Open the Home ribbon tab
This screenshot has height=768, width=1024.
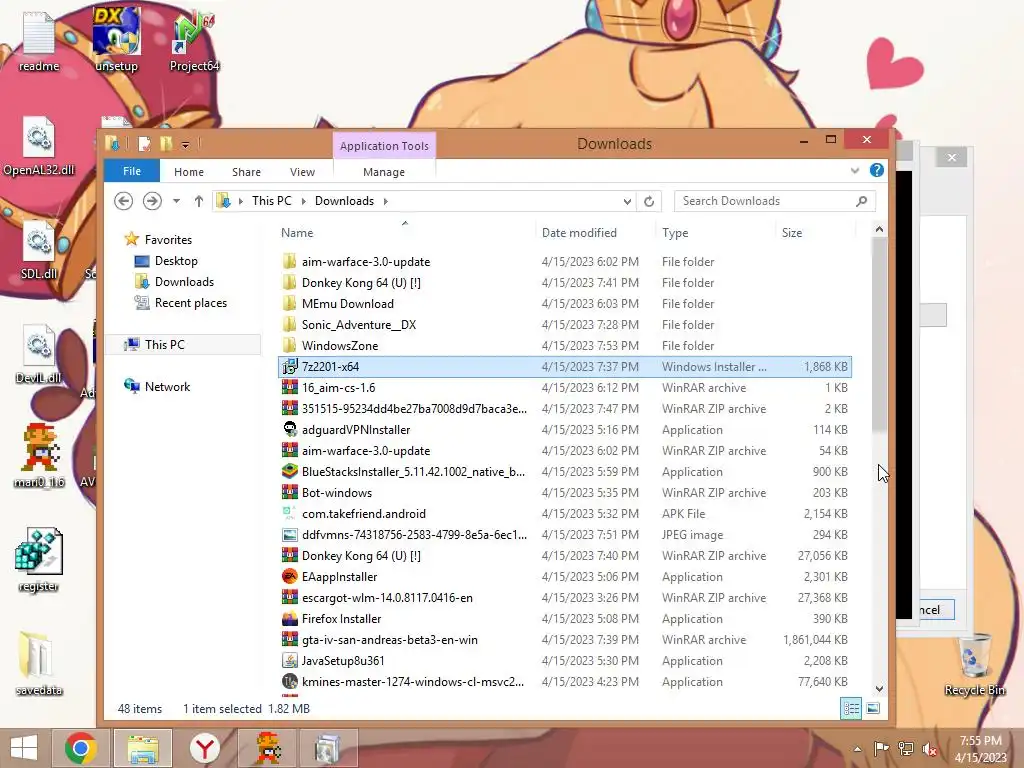[189, 172]
